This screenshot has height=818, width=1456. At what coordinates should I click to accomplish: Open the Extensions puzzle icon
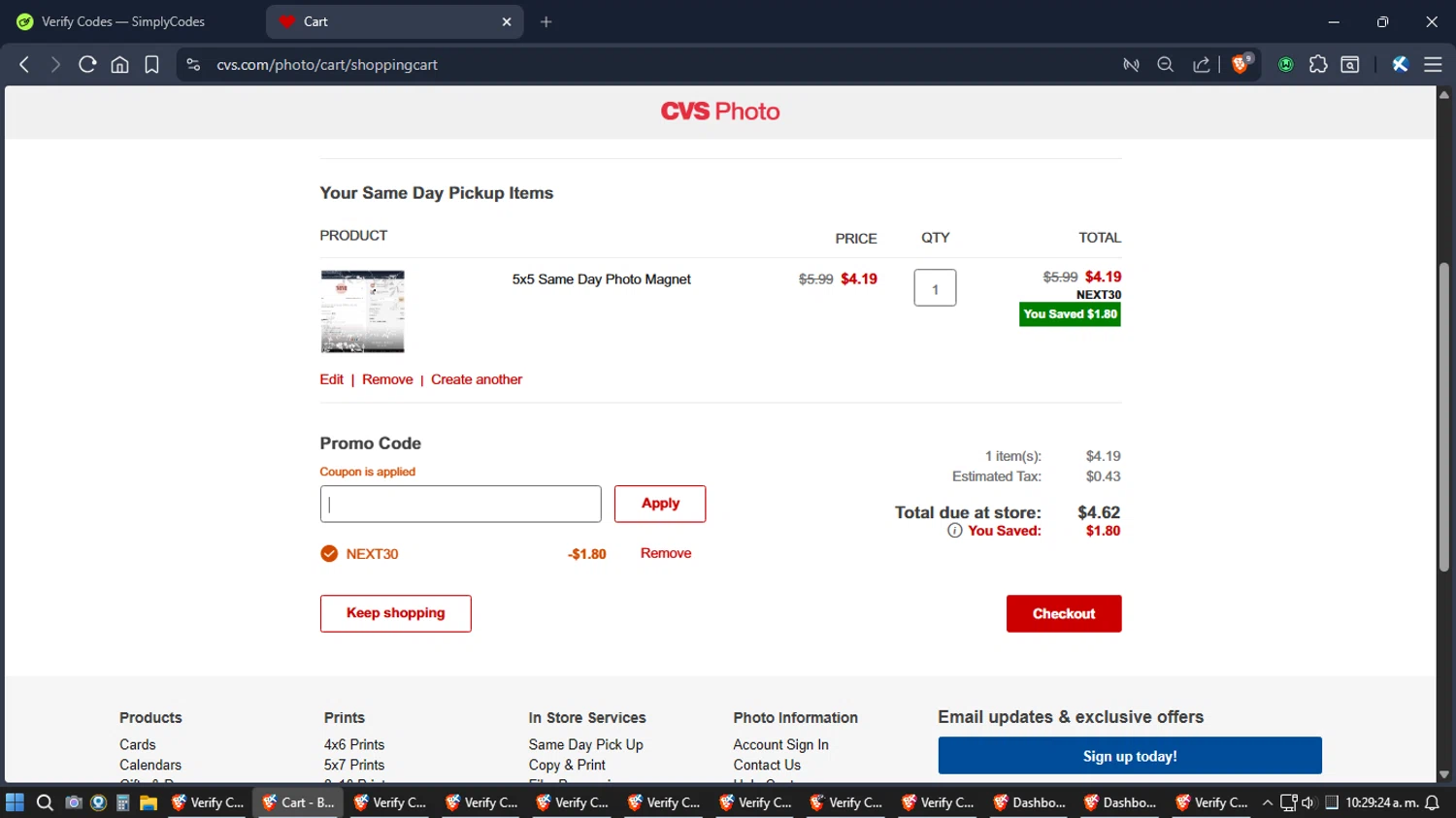click(1318, 65)
